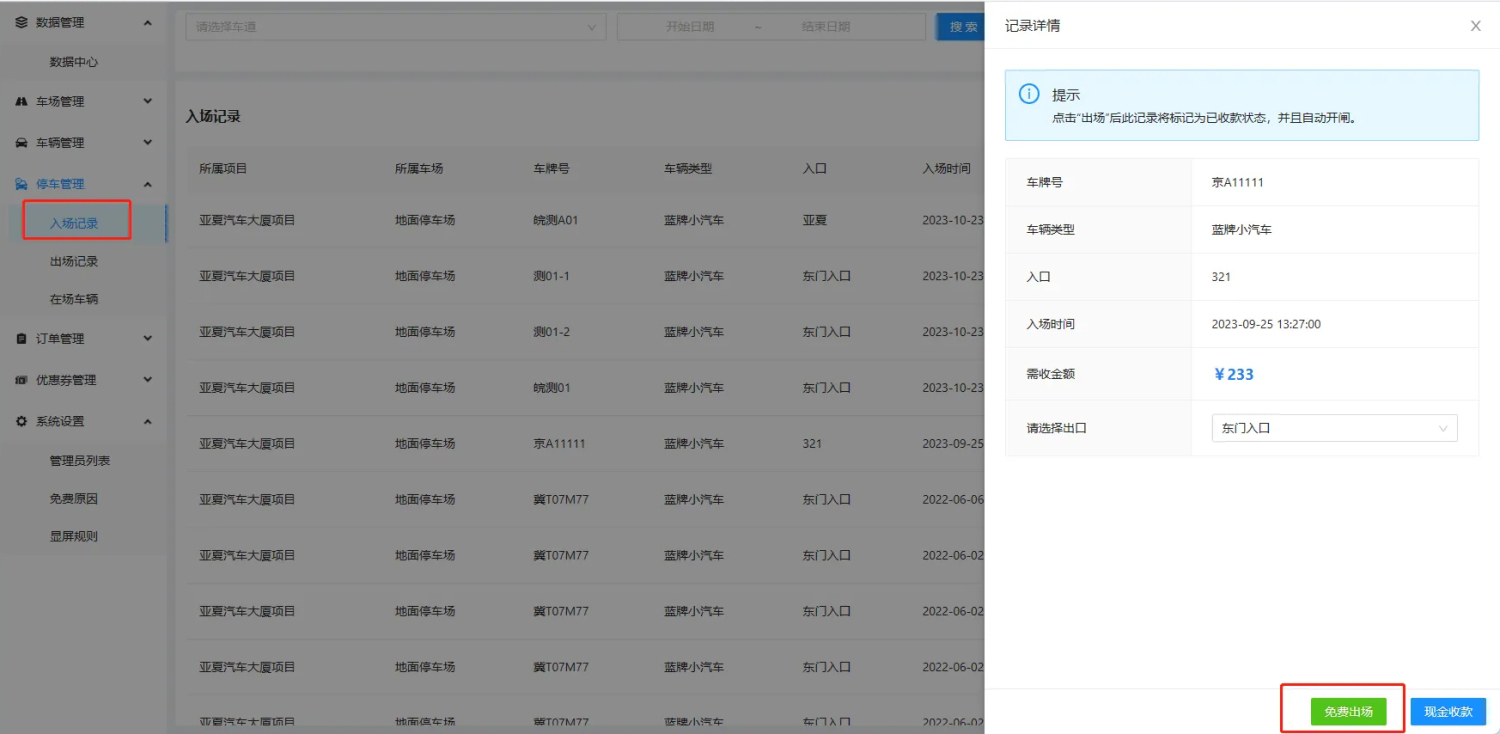Collapse the 停车管理 menu chevron
The image size is (1500, 734).
(148, 184)
